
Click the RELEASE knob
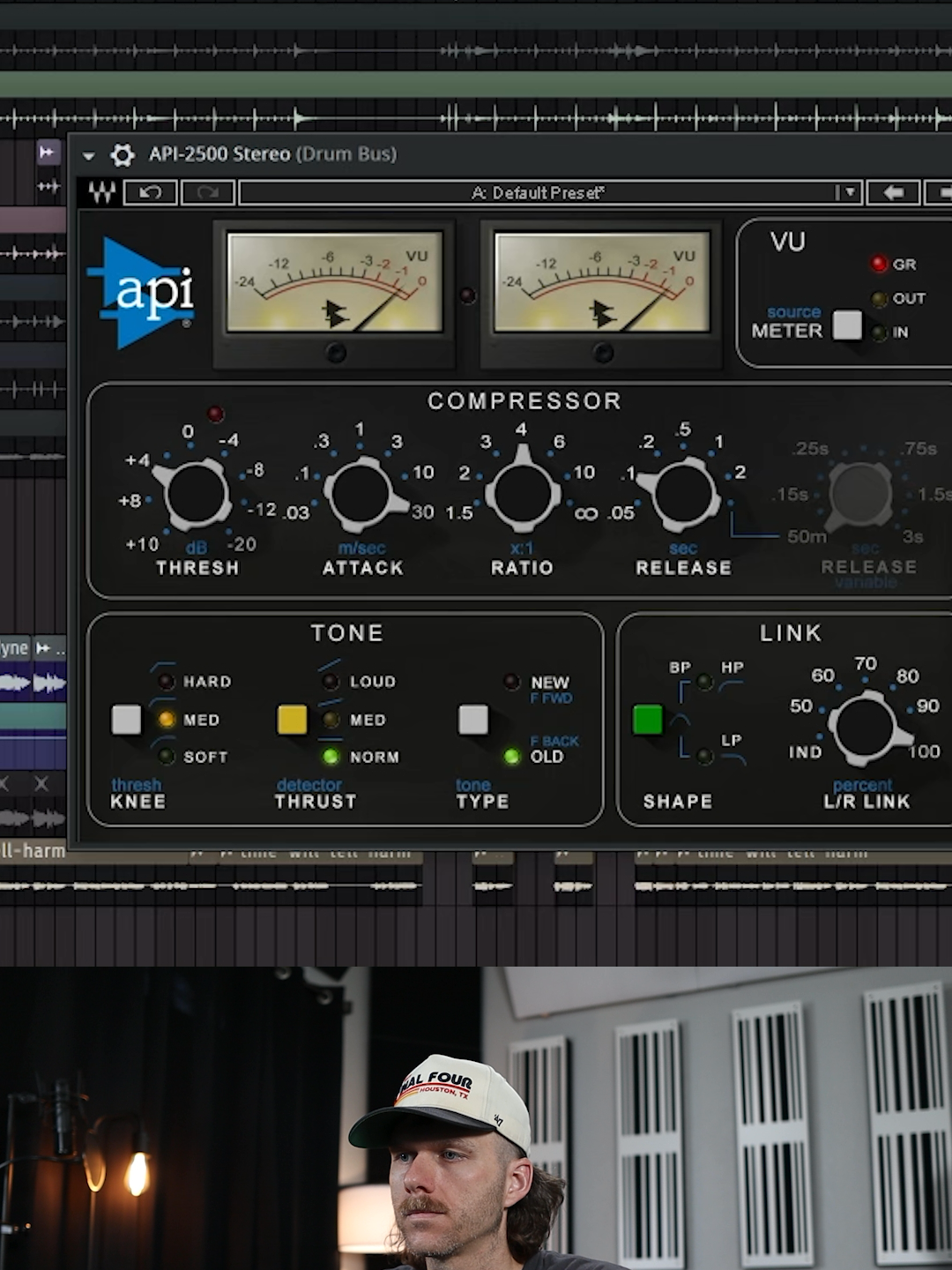pos(683,493)
